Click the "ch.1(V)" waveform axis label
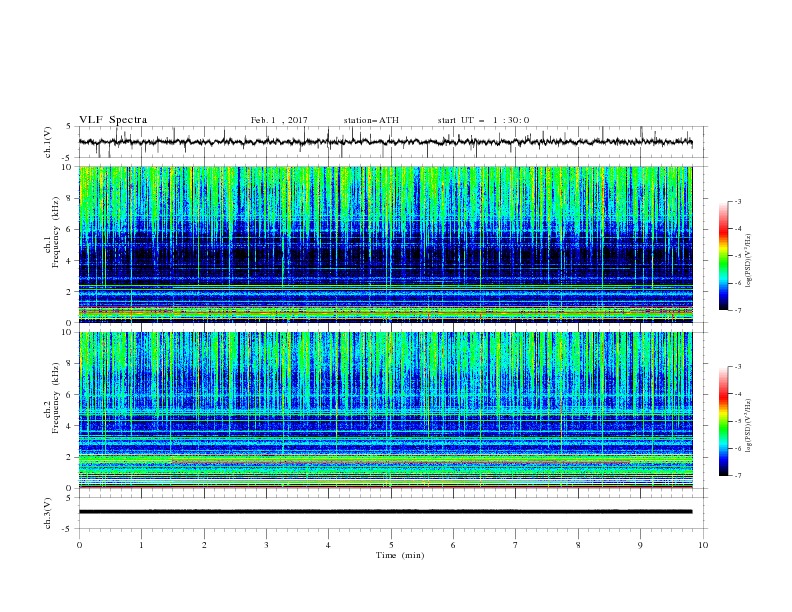Image resolution: width=792 pixels, height=612 pixels. point(48,142)
